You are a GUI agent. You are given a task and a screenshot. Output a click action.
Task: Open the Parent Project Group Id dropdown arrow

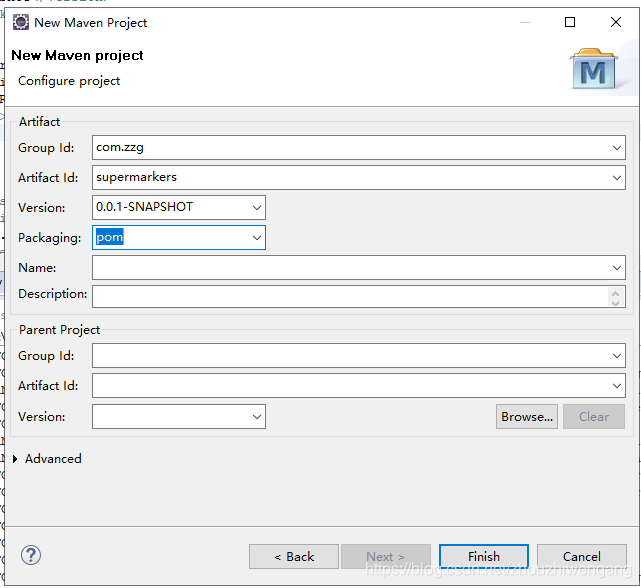coord(616,356)
